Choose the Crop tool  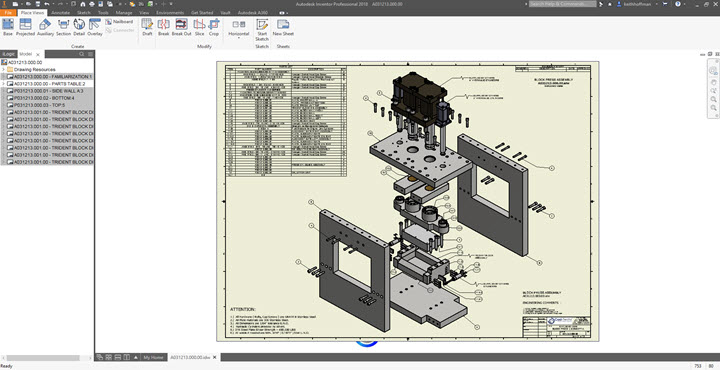pyautogui.click(x=214, y=28)
